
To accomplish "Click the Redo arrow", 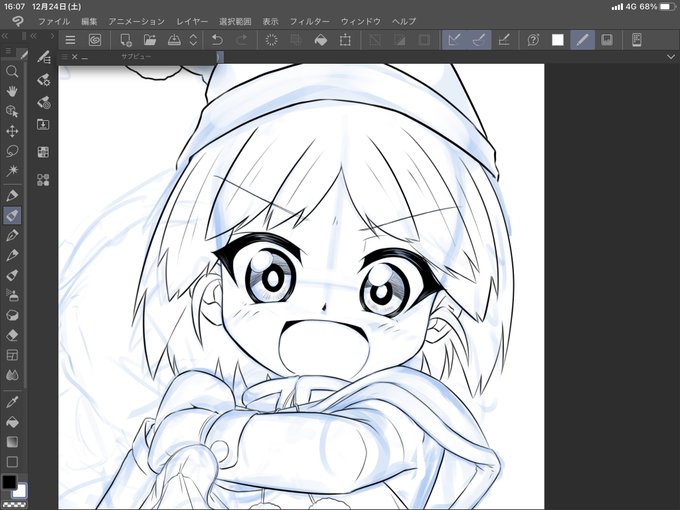I will (241, 40).
